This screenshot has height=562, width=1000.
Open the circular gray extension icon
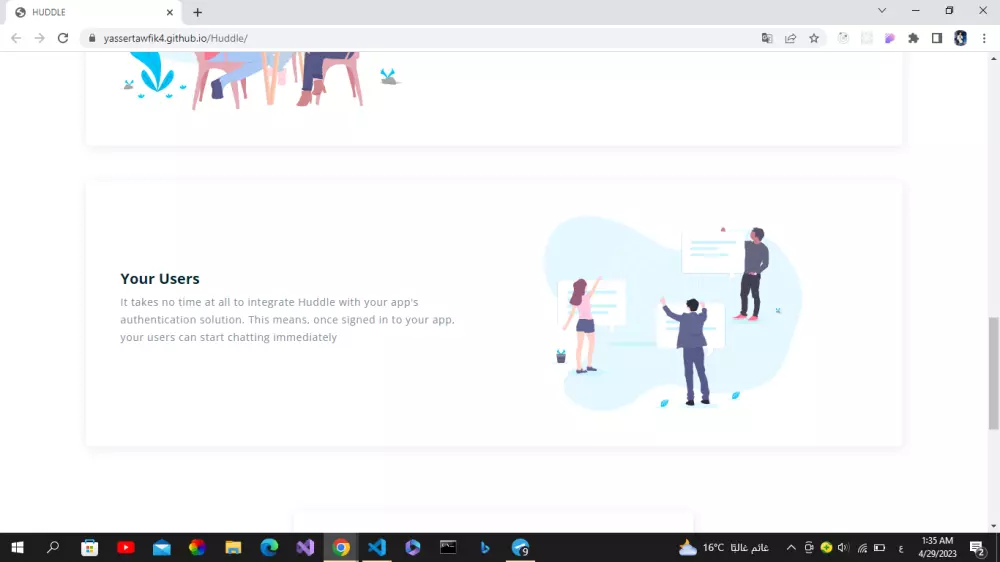click(x=843, y=38)
